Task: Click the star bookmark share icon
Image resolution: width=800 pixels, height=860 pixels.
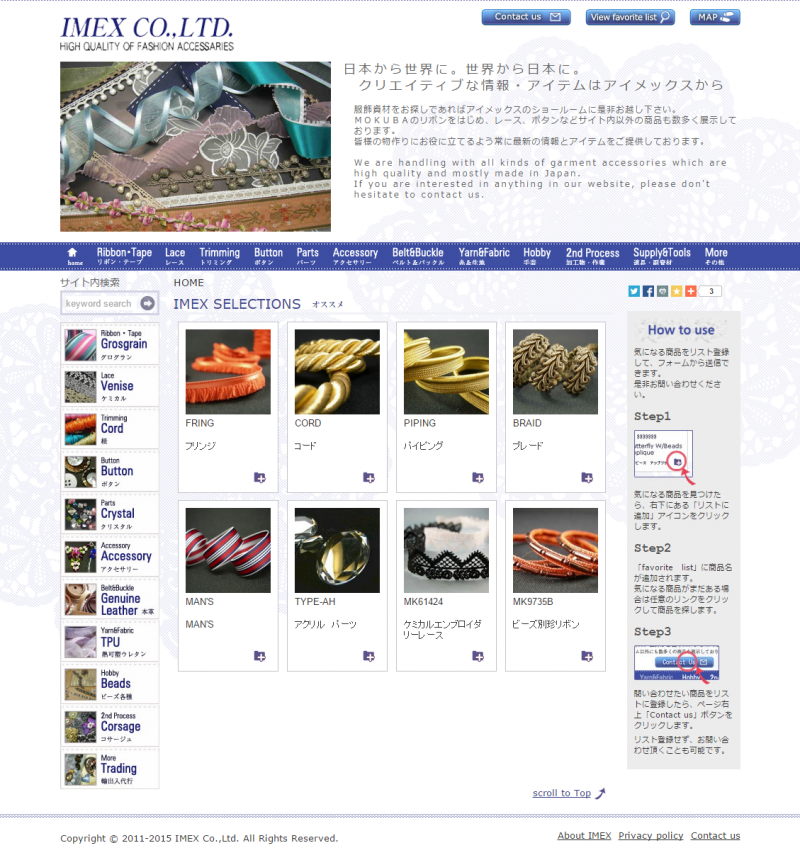Action: pos(677,291)
